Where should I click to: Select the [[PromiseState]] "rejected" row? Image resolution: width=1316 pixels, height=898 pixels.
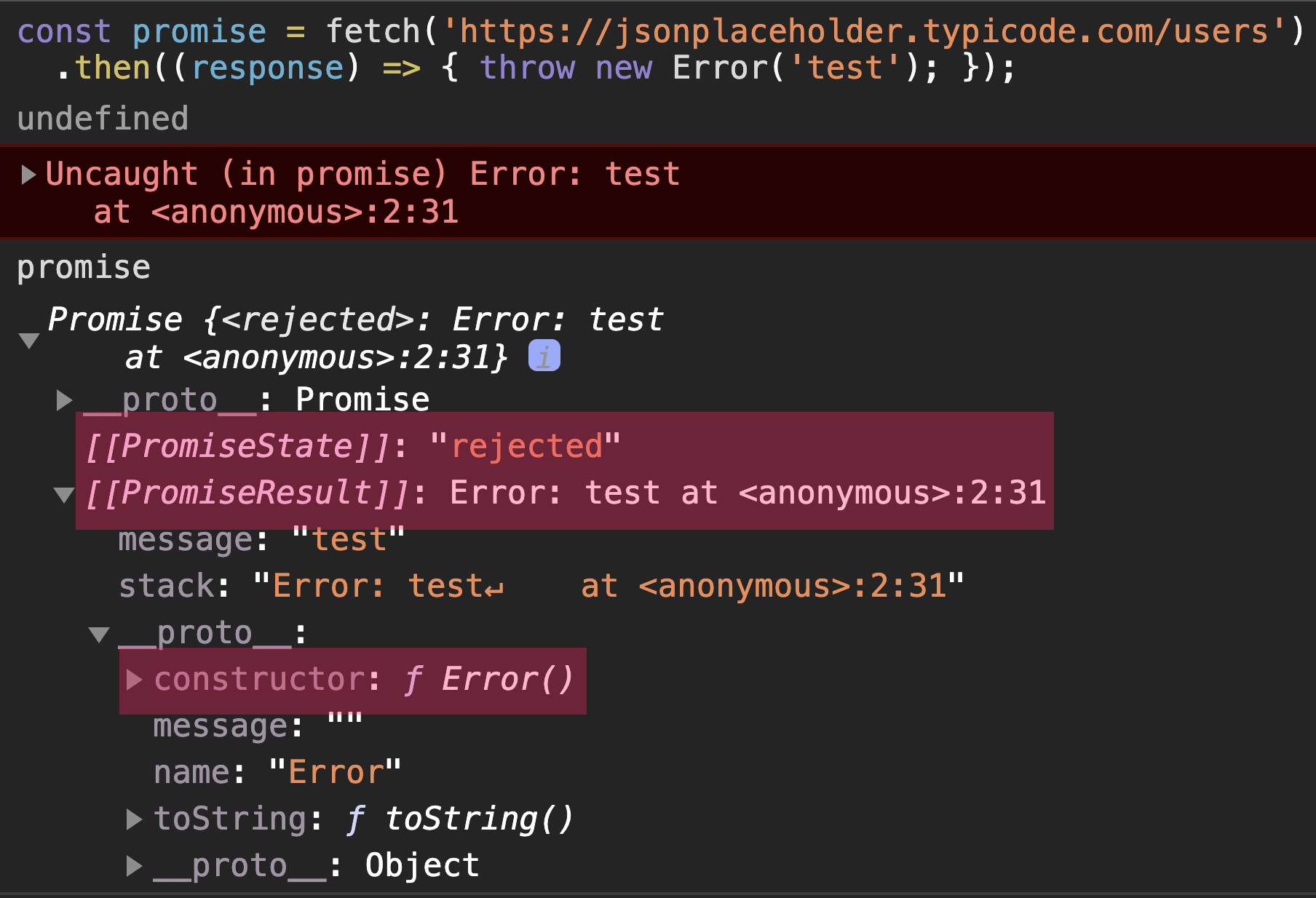point(565,446)
